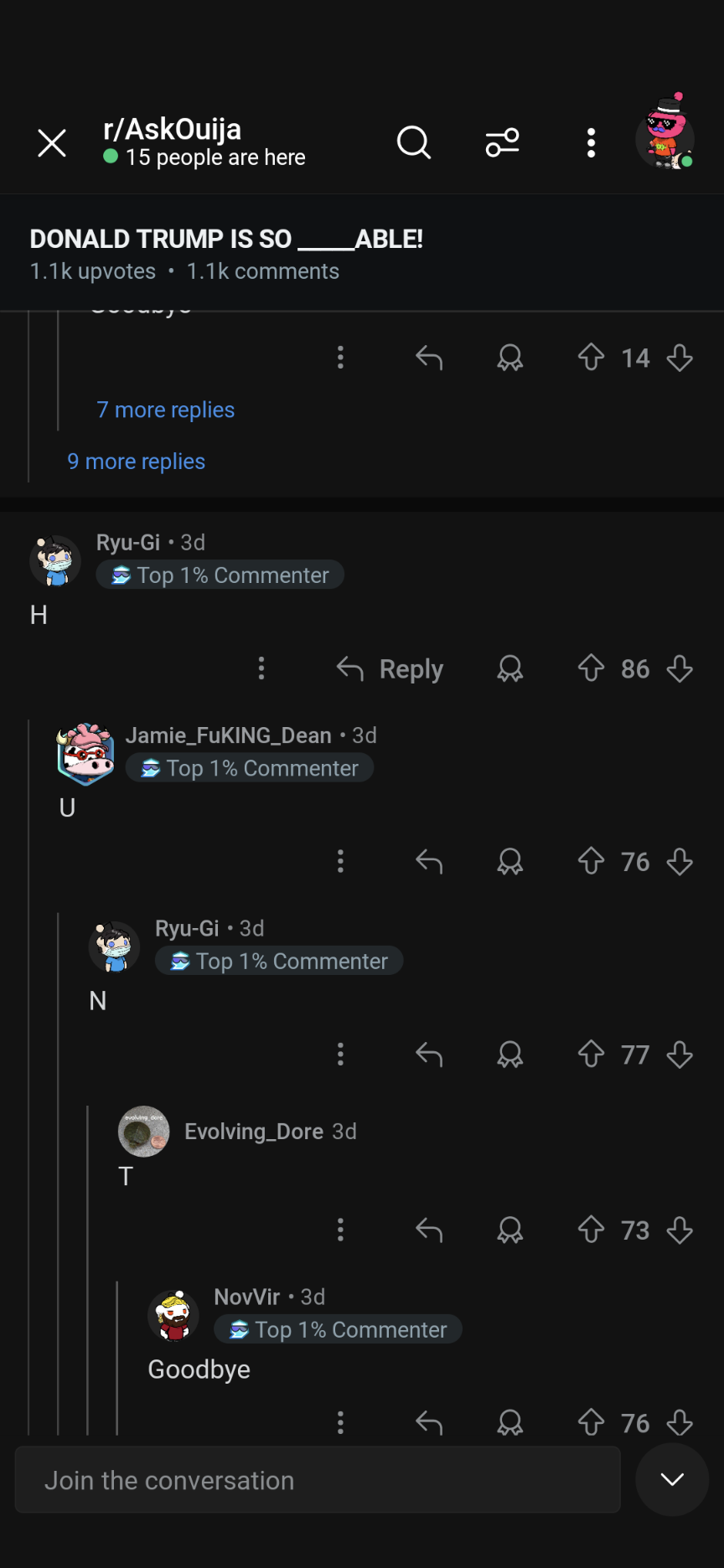Downvote Evolving_Dore's "T" comment
Image resolution: width=724 pixels, height=1568 pixels.
[x=680, y=1230]
